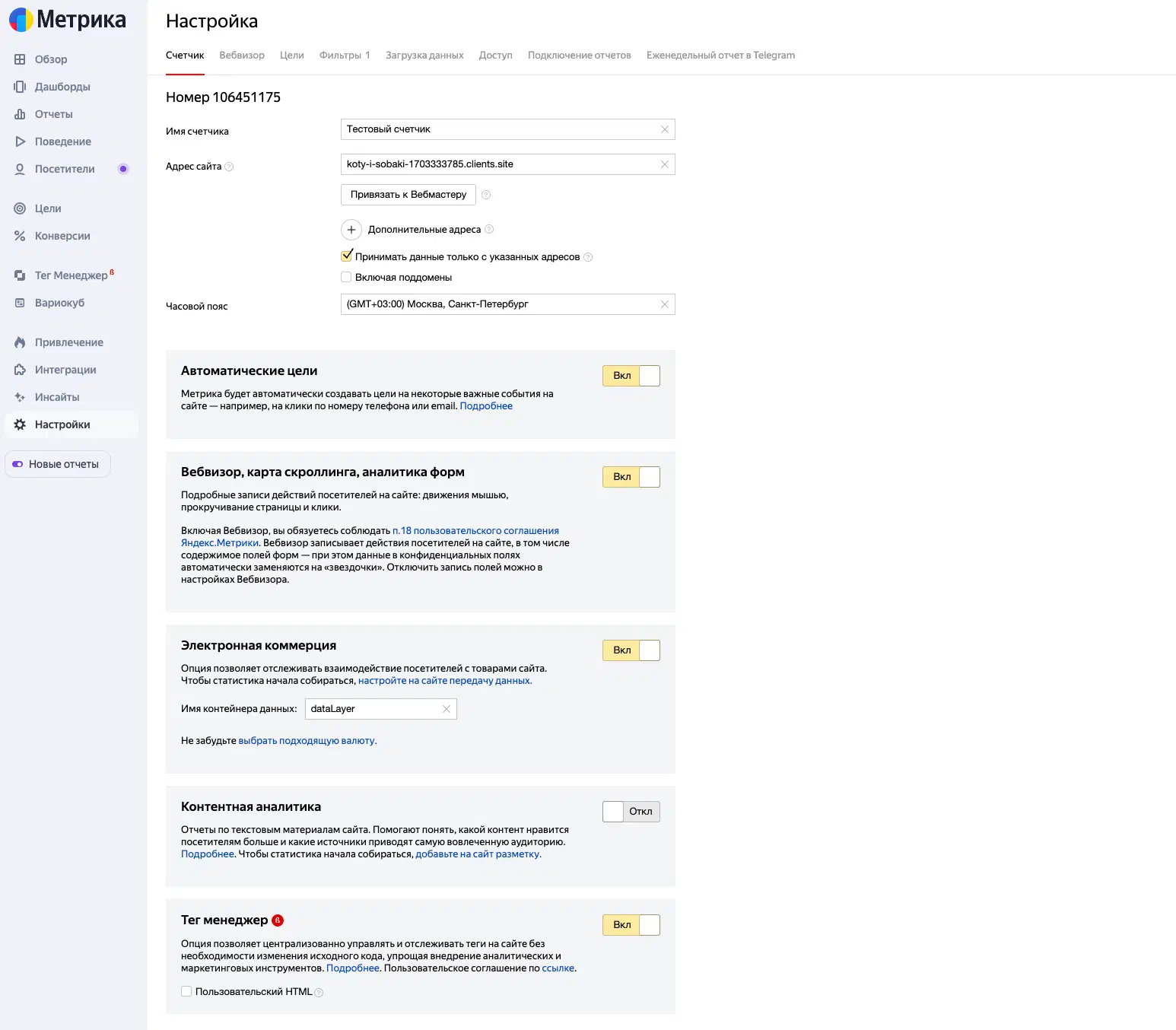The width and height of the screenshot is (1176, 1030).
Task: Click the Привязать к Вебмастеру button
Action: coord(408,195)
